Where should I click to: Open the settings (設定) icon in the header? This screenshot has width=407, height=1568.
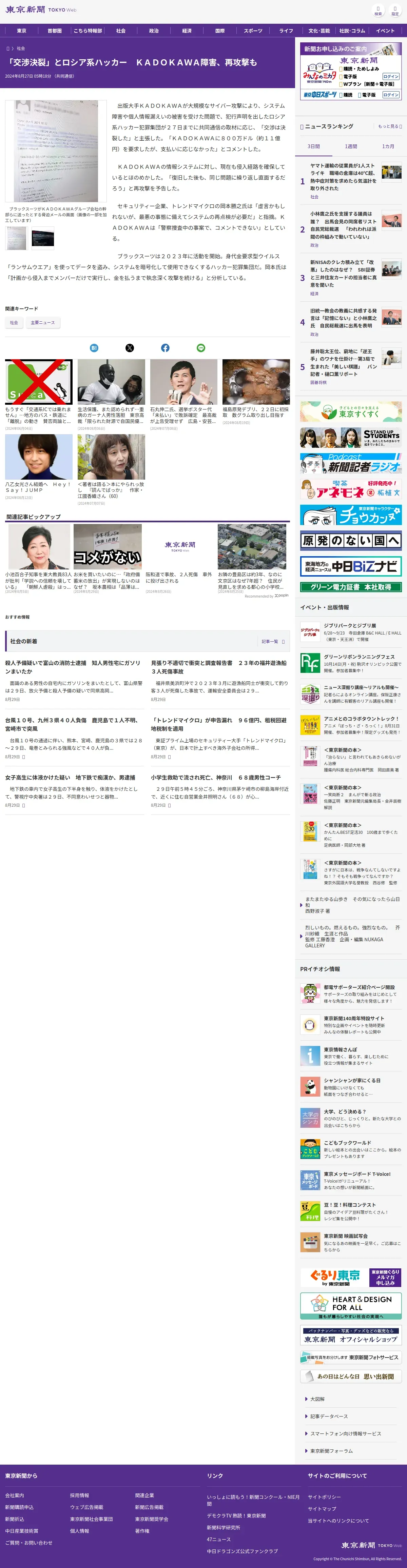tap(395, 11)
